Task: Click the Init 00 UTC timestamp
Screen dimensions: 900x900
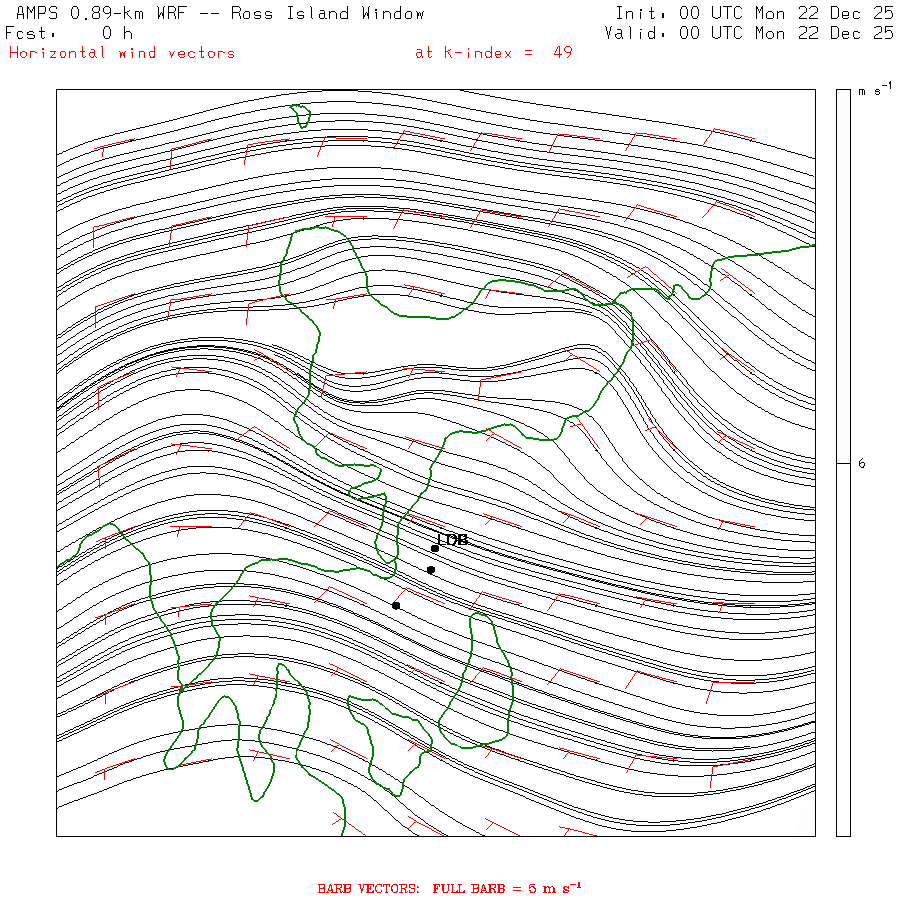Action: [x=754, y=13]
